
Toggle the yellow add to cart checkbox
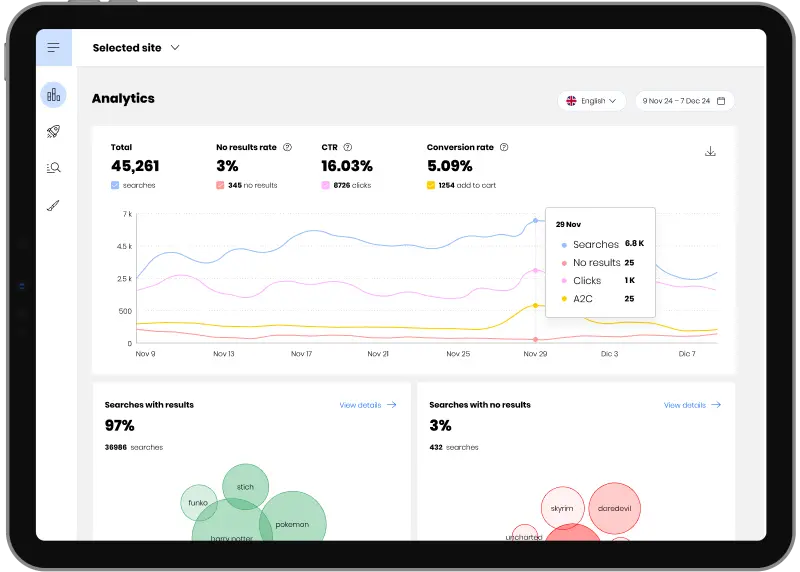[431, 185]
